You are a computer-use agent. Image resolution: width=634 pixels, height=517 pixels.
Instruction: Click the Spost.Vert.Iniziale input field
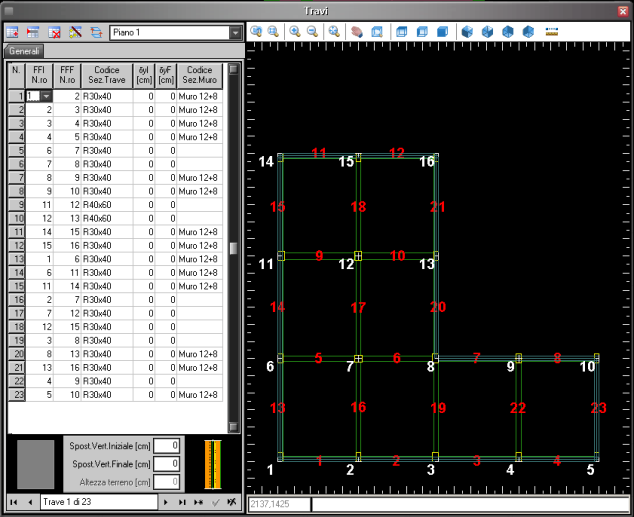(x=167, y=446)
